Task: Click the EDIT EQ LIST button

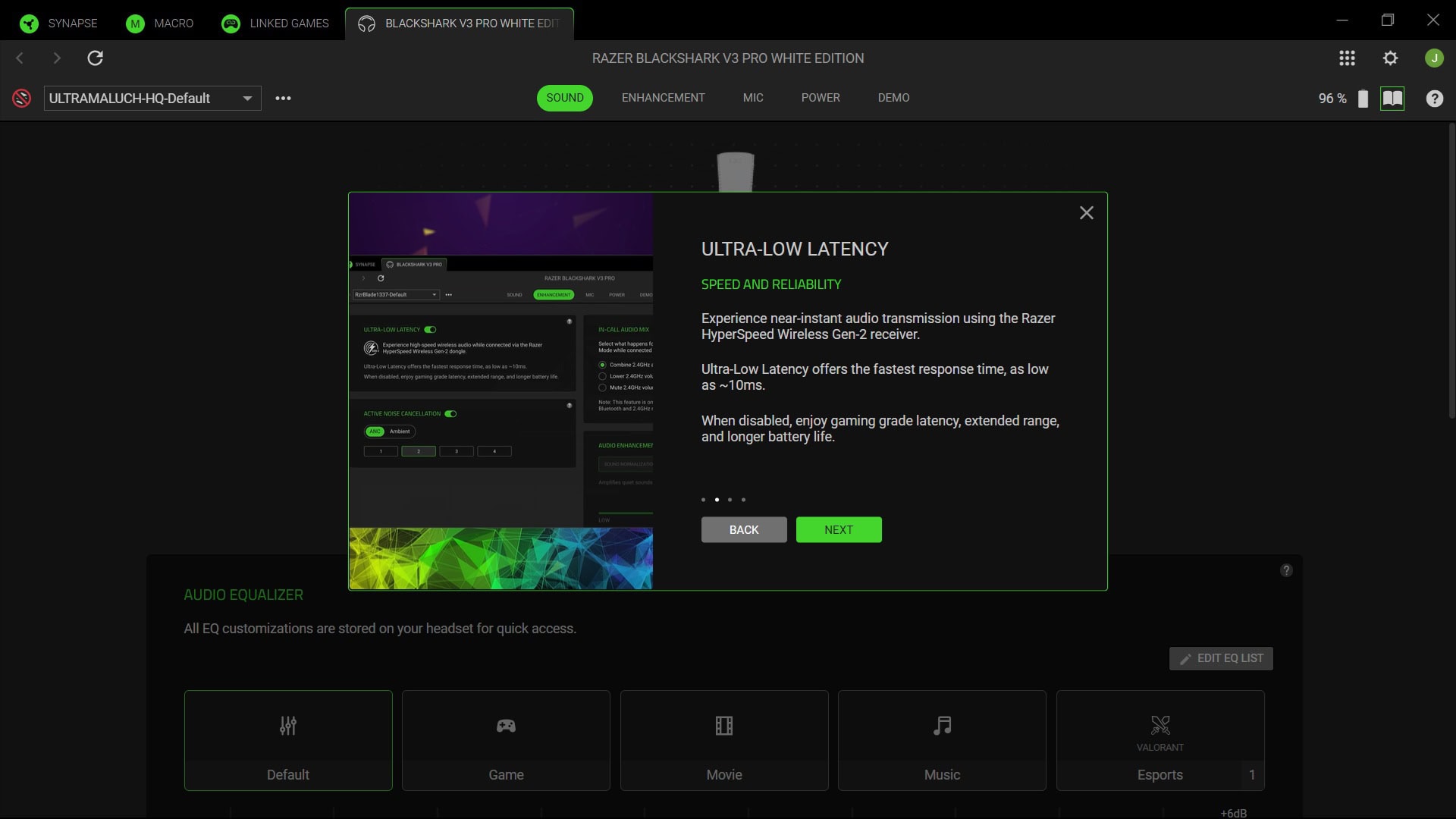Action: tap(1221, 658)
